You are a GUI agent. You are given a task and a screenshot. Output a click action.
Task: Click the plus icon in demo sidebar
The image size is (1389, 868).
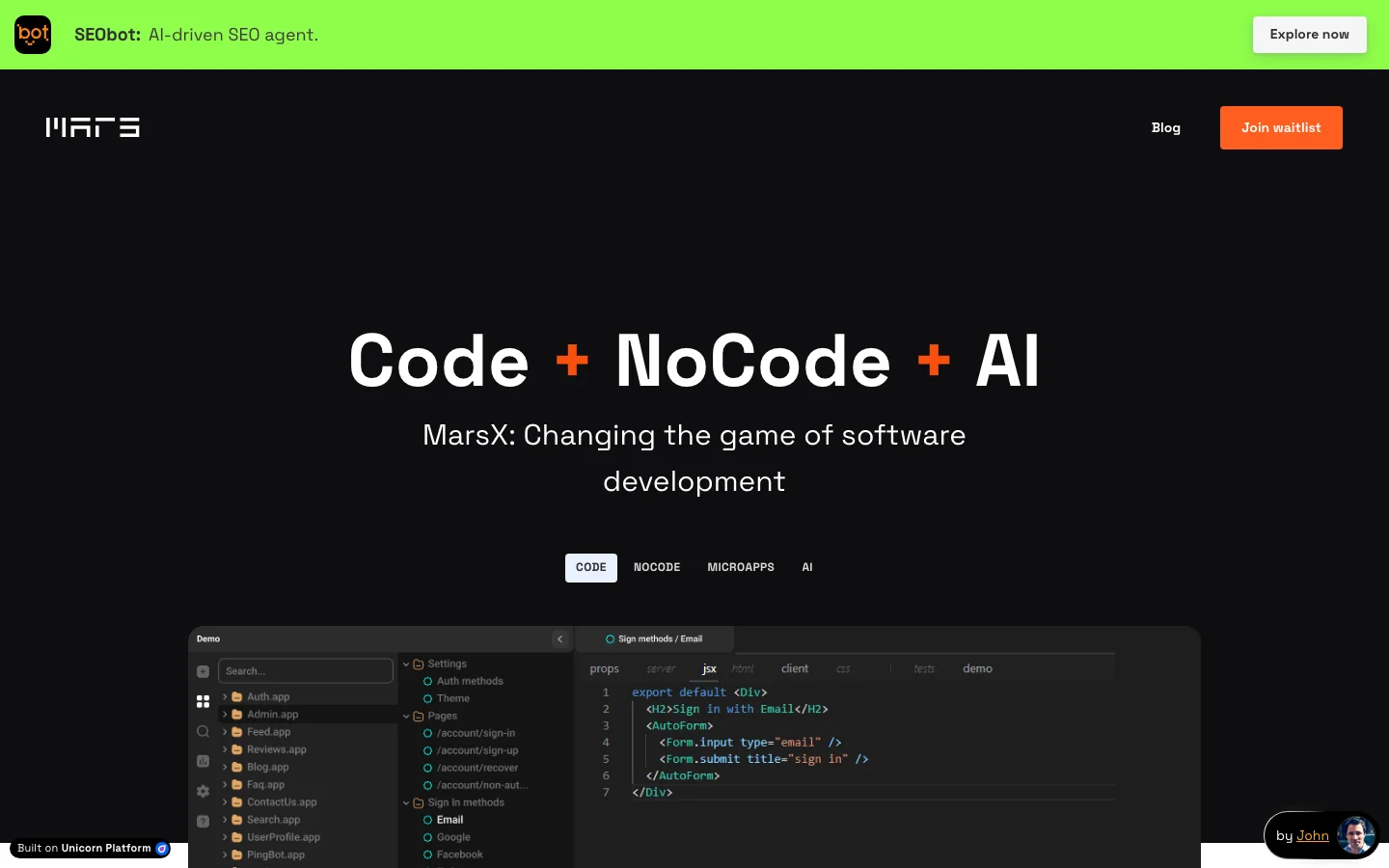[203, 671]
